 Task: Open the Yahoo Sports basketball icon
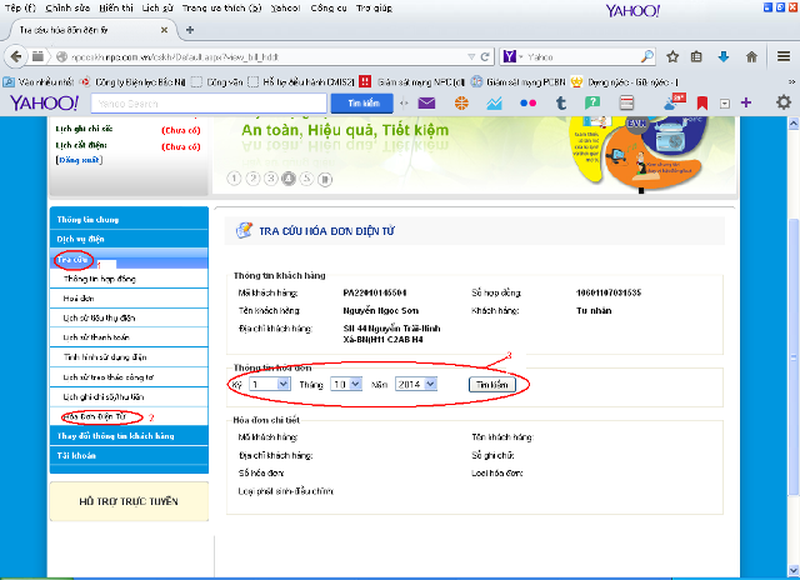(x=464, y=102)
